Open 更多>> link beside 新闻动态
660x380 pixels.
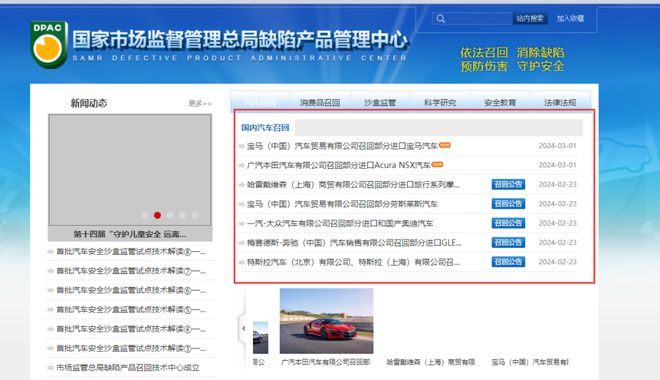pos(200,104)
